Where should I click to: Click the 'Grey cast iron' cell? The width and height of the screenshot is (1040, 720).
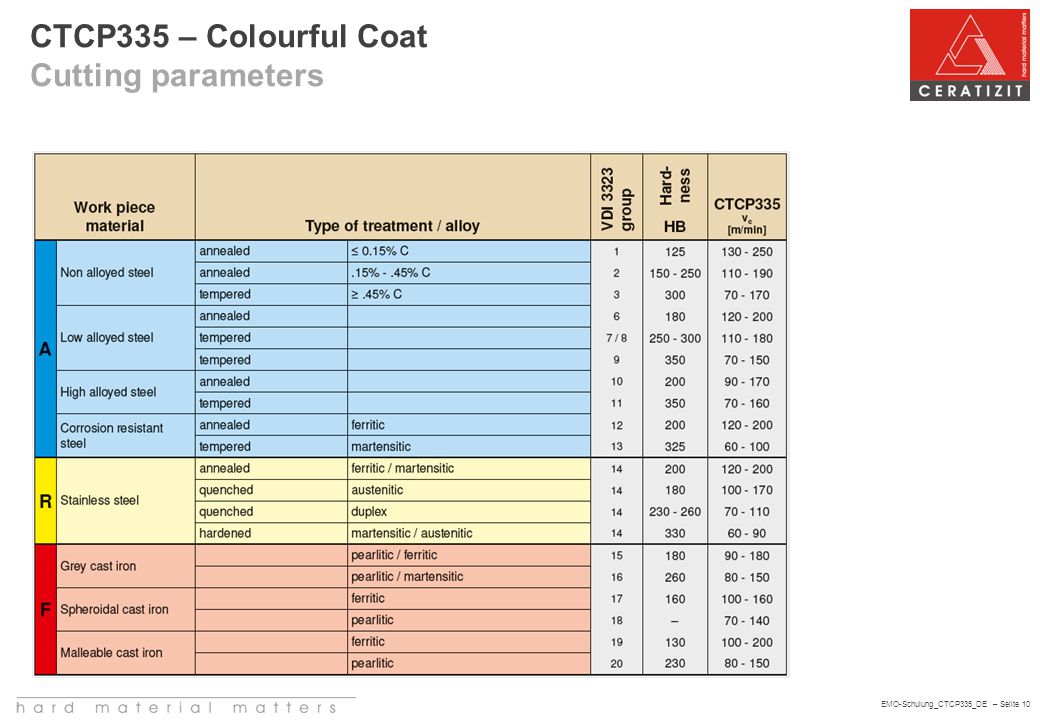coord(126,566)
